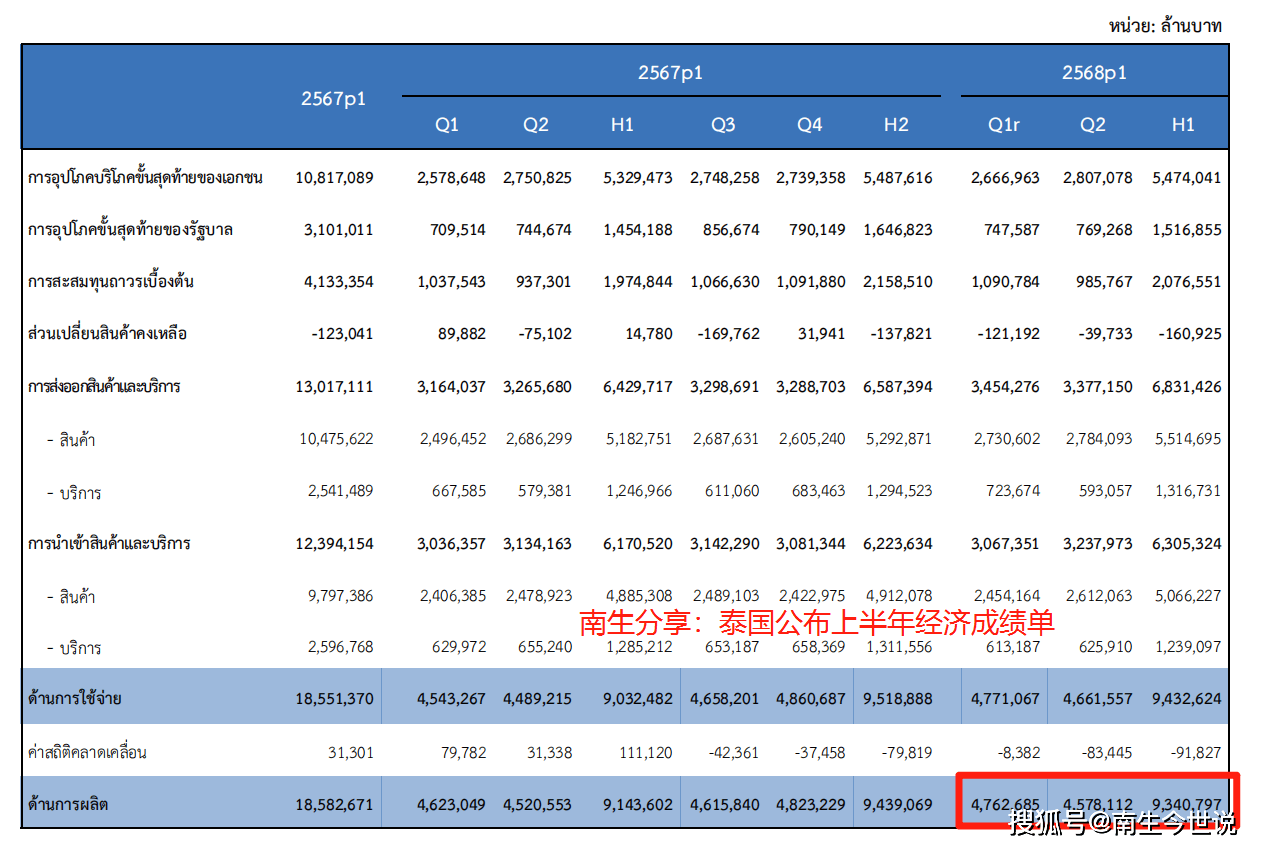
Task: Select the highlighted value 4,762,685
Action: 1005,804
